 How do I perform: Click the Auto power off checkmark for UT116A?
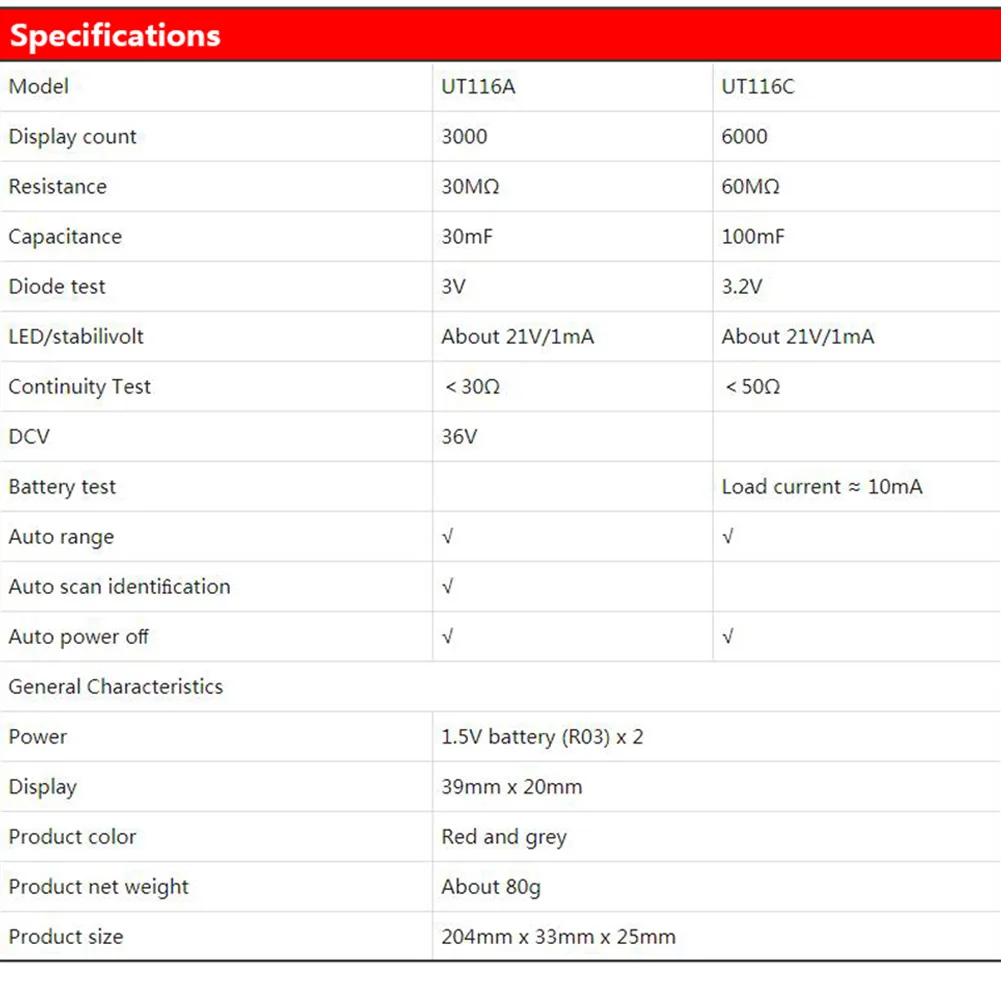tap(447, 637)
